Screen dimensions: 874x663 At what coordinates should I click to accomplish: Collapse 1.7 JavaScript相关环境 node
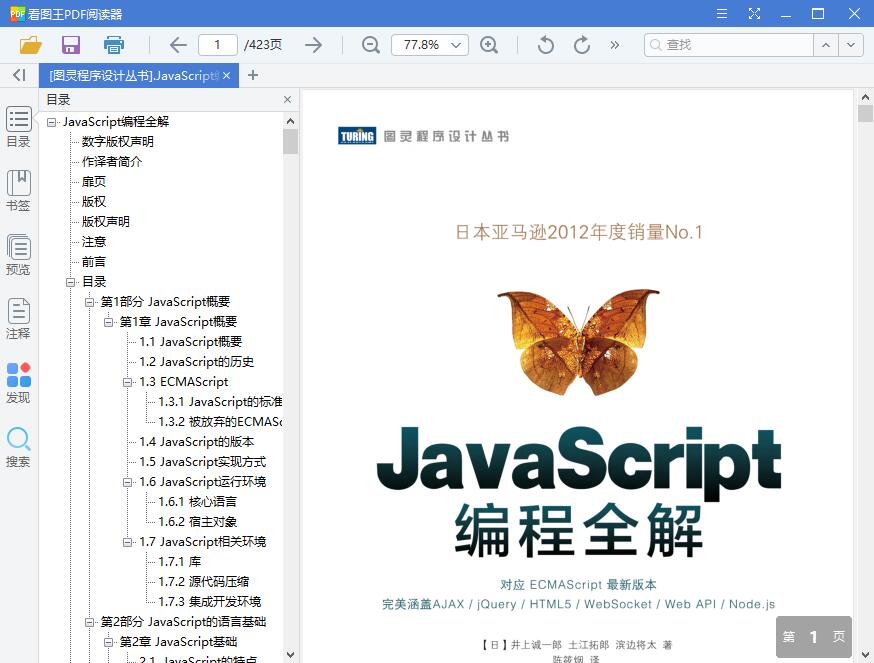click(127, 542)
